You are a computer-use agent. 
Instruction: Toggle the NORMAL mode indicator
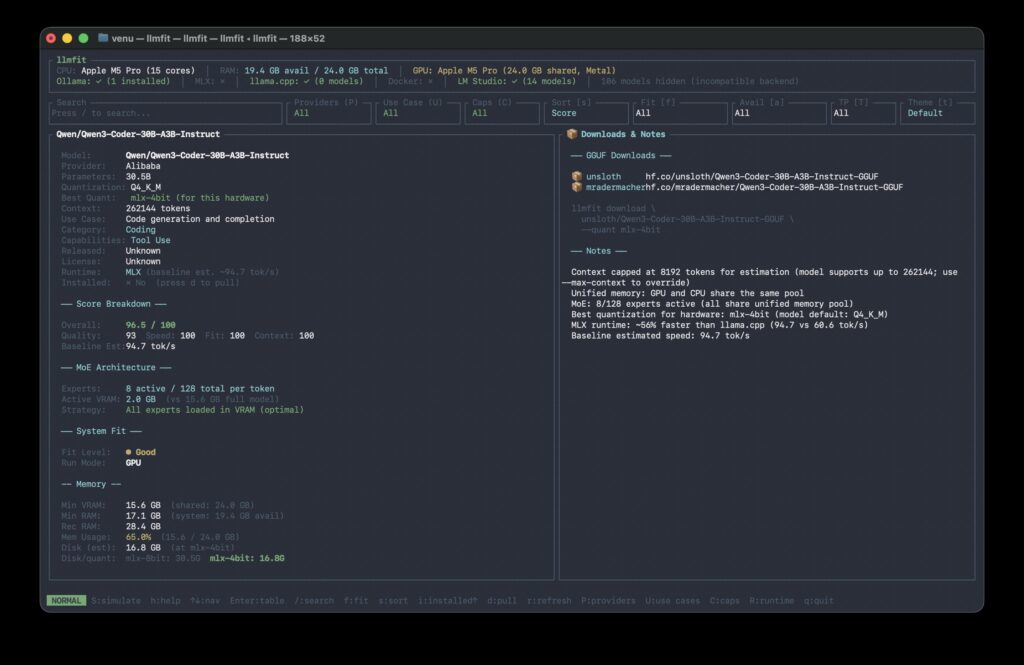[x=66, y=601]
